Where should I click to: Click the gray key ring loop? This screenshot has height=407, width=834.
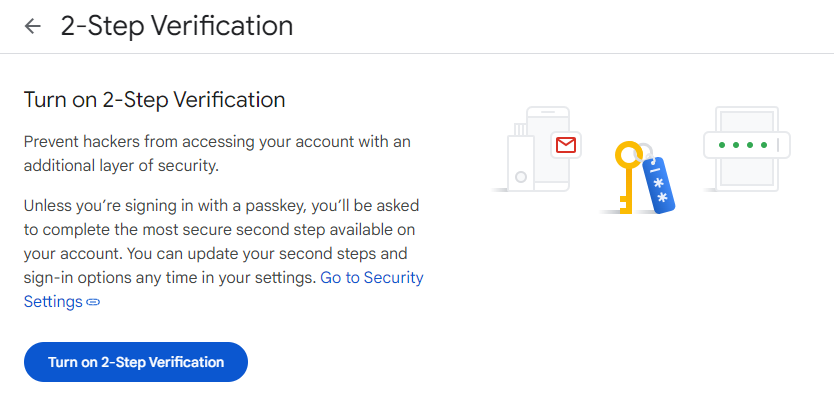[x=645, y=152]
